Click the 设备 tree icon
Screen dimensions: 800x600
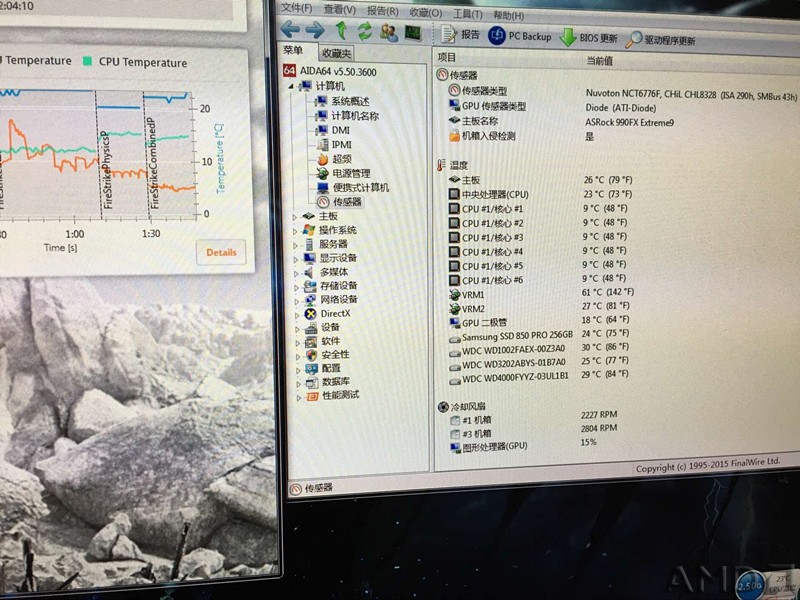pyautogui.click(x=311, y=328)
